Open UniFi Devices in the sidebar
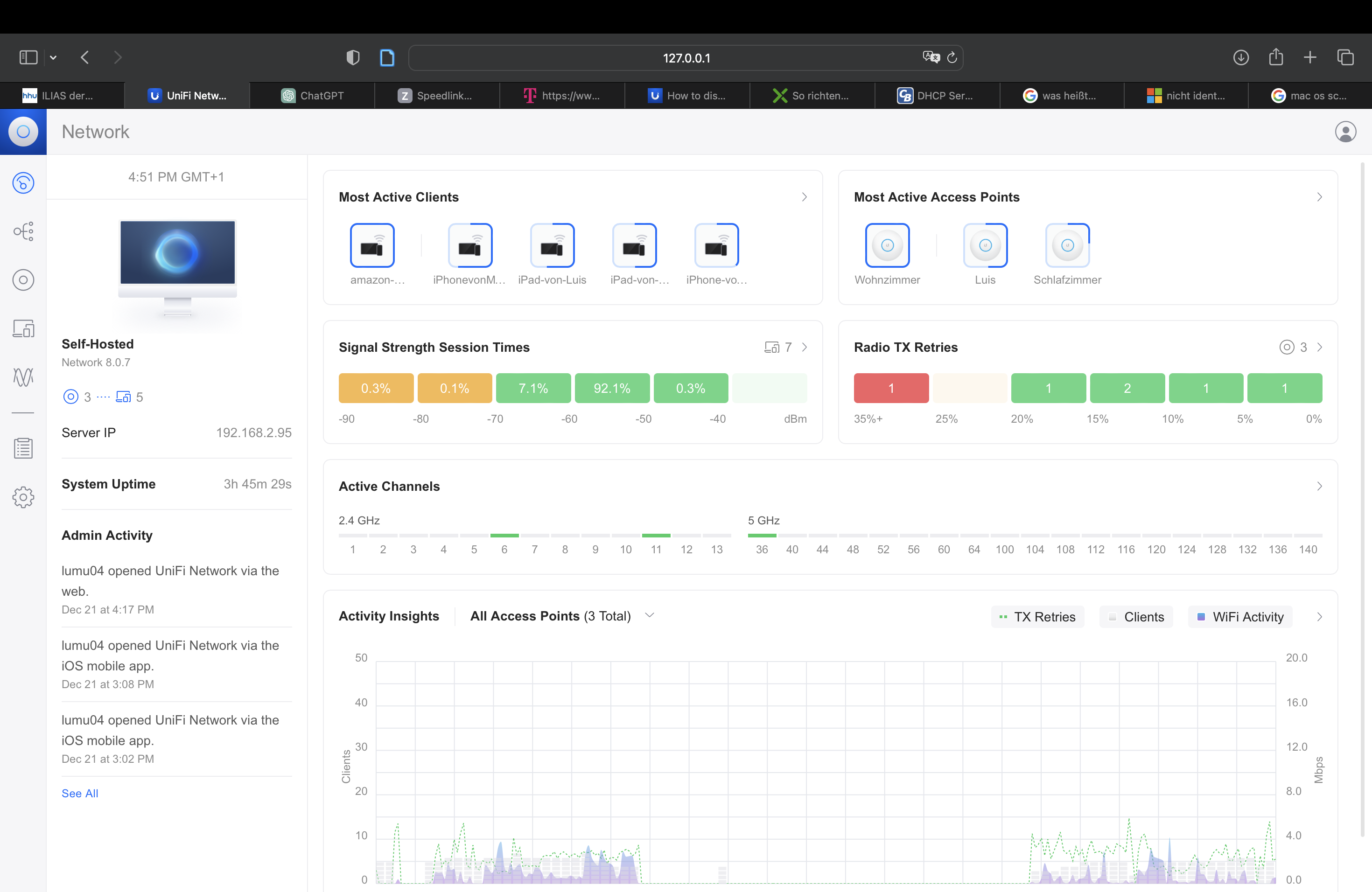 coord(23,280)
